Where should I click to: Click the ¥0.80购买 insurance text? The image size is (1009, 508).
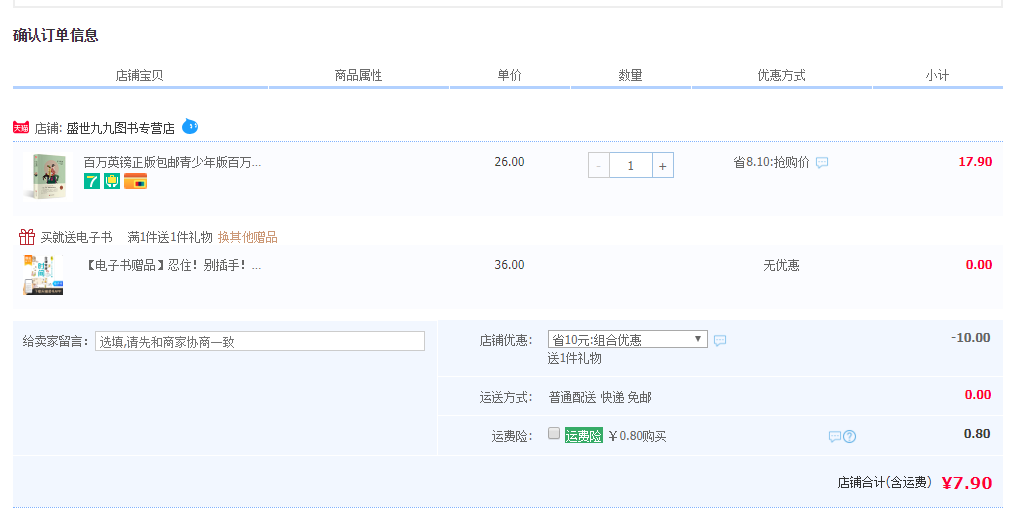(637, 437)
